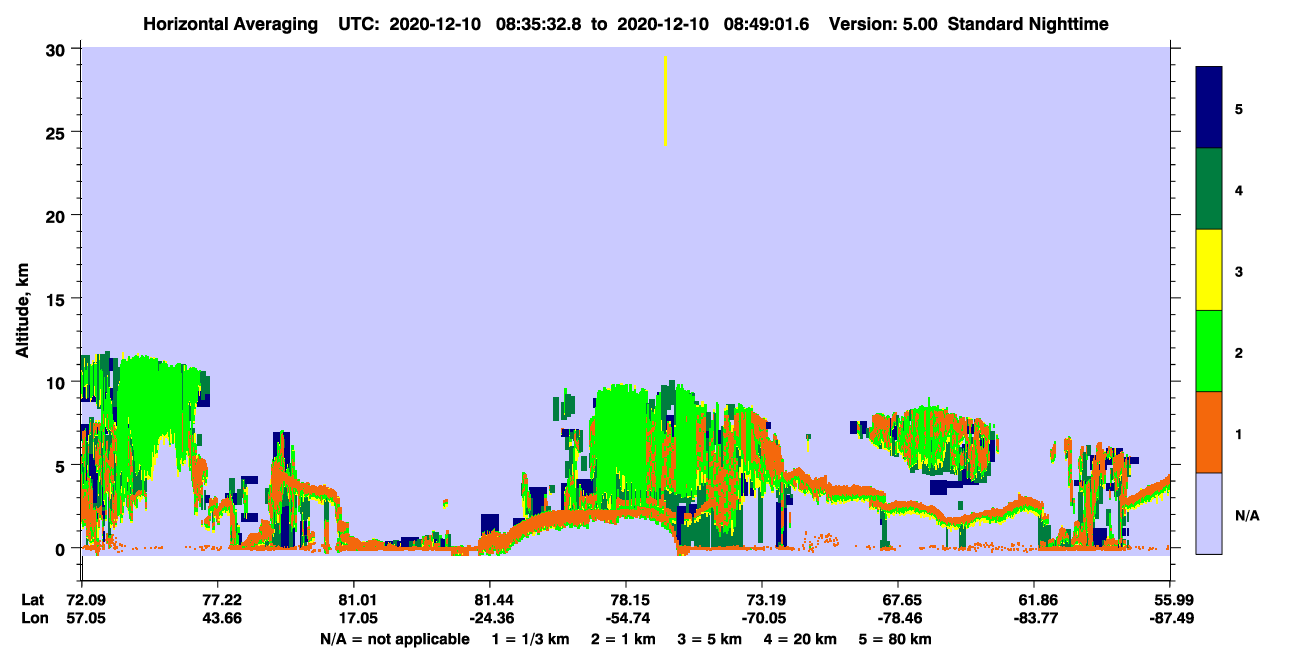Image resolution: width=1300 pixels, height=667 pixels.
Task: Click the '4 = 20 km' legend entry
Action: 801,639
